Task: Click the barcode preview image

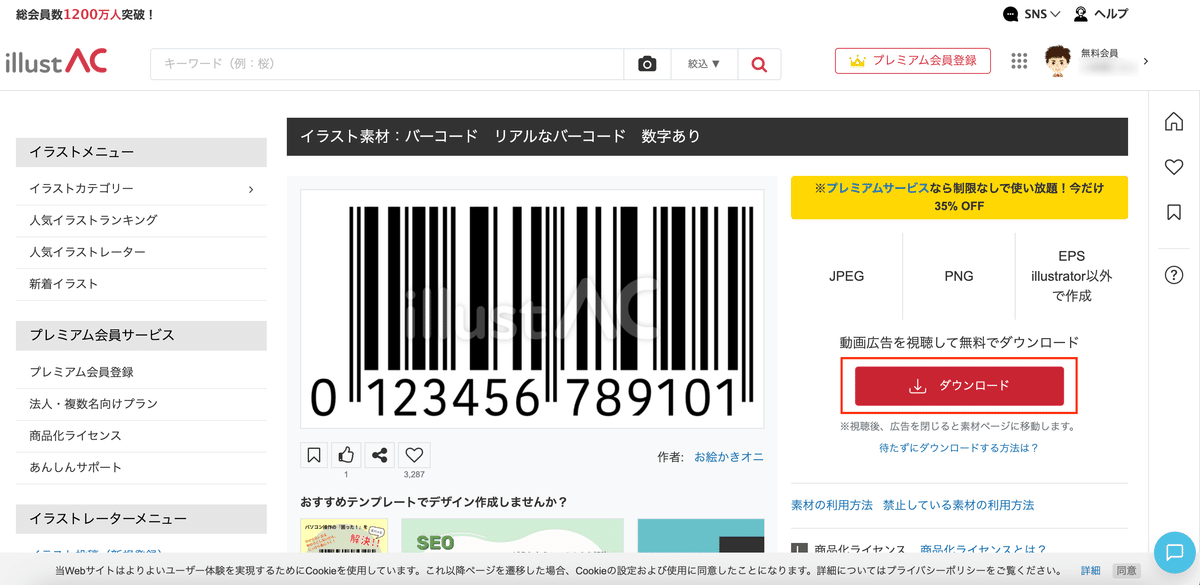Action: coord(532,309)
